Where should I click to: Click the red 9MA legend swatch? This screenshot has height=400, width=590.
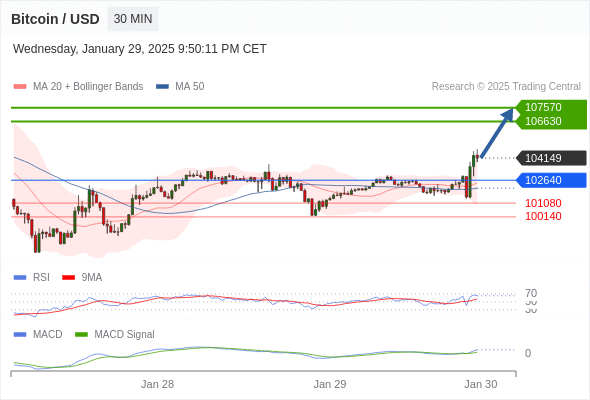click(68, 278)
